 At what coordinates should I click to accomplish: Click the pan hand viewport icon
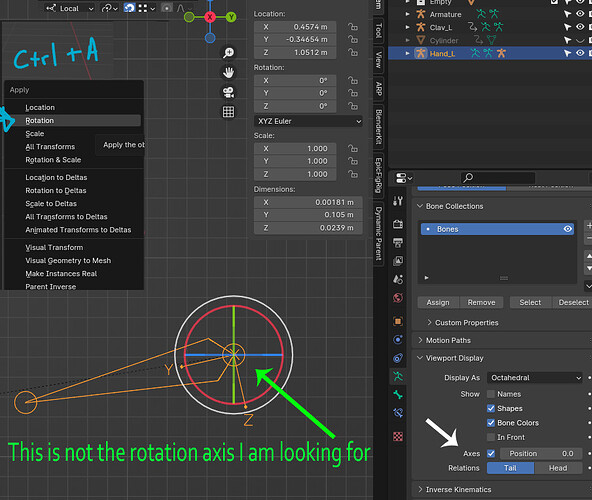point(228,72)
